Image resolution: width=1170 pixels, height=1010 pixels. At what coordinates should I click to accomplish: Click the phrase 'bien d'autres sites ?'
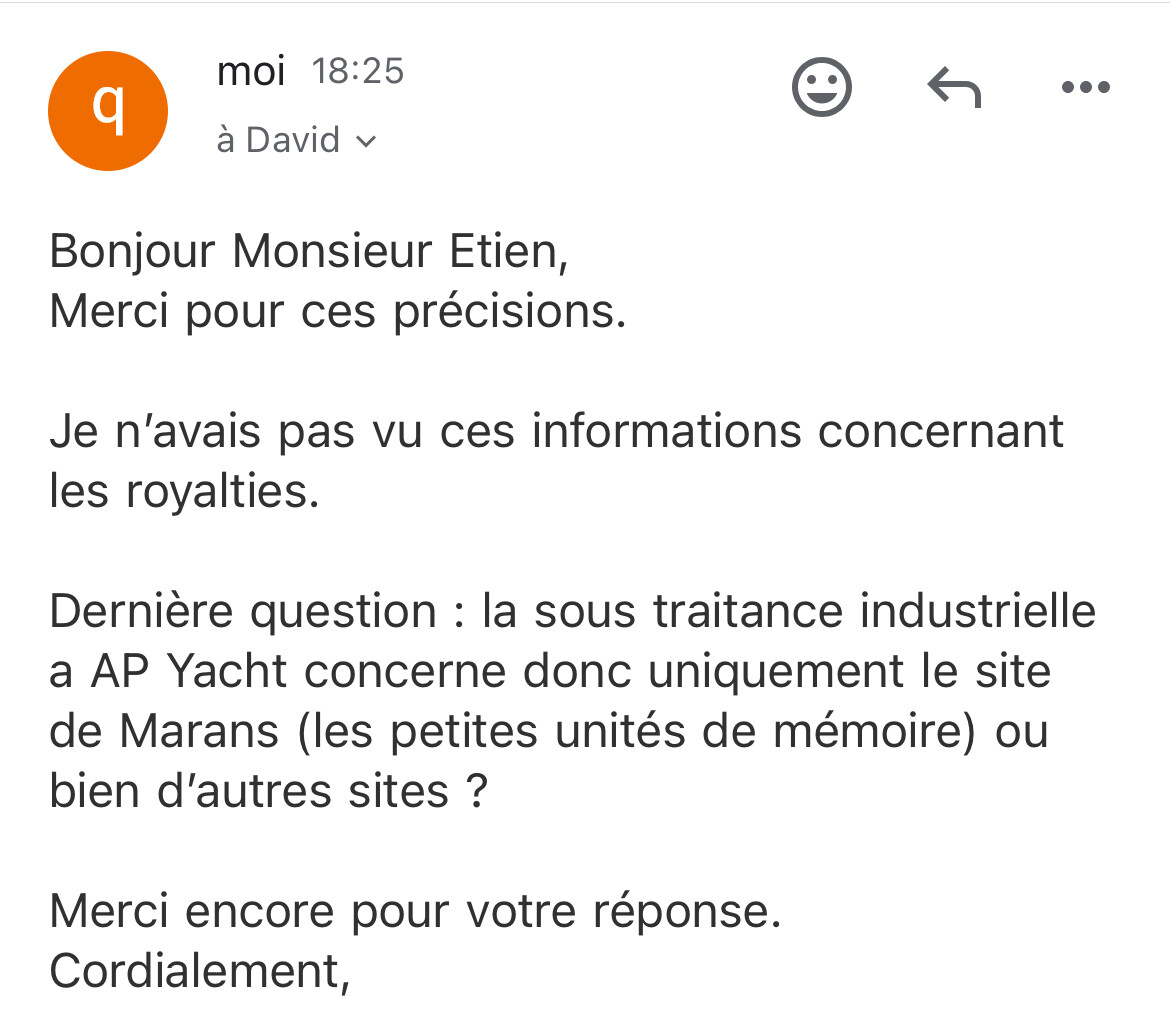269,791
